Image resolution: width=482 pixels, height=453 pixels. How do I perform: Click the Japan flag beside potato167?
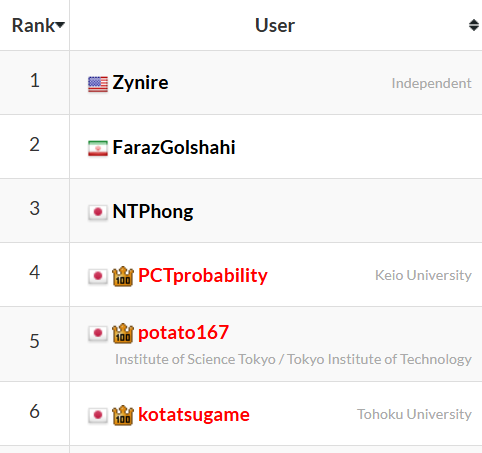98,333
